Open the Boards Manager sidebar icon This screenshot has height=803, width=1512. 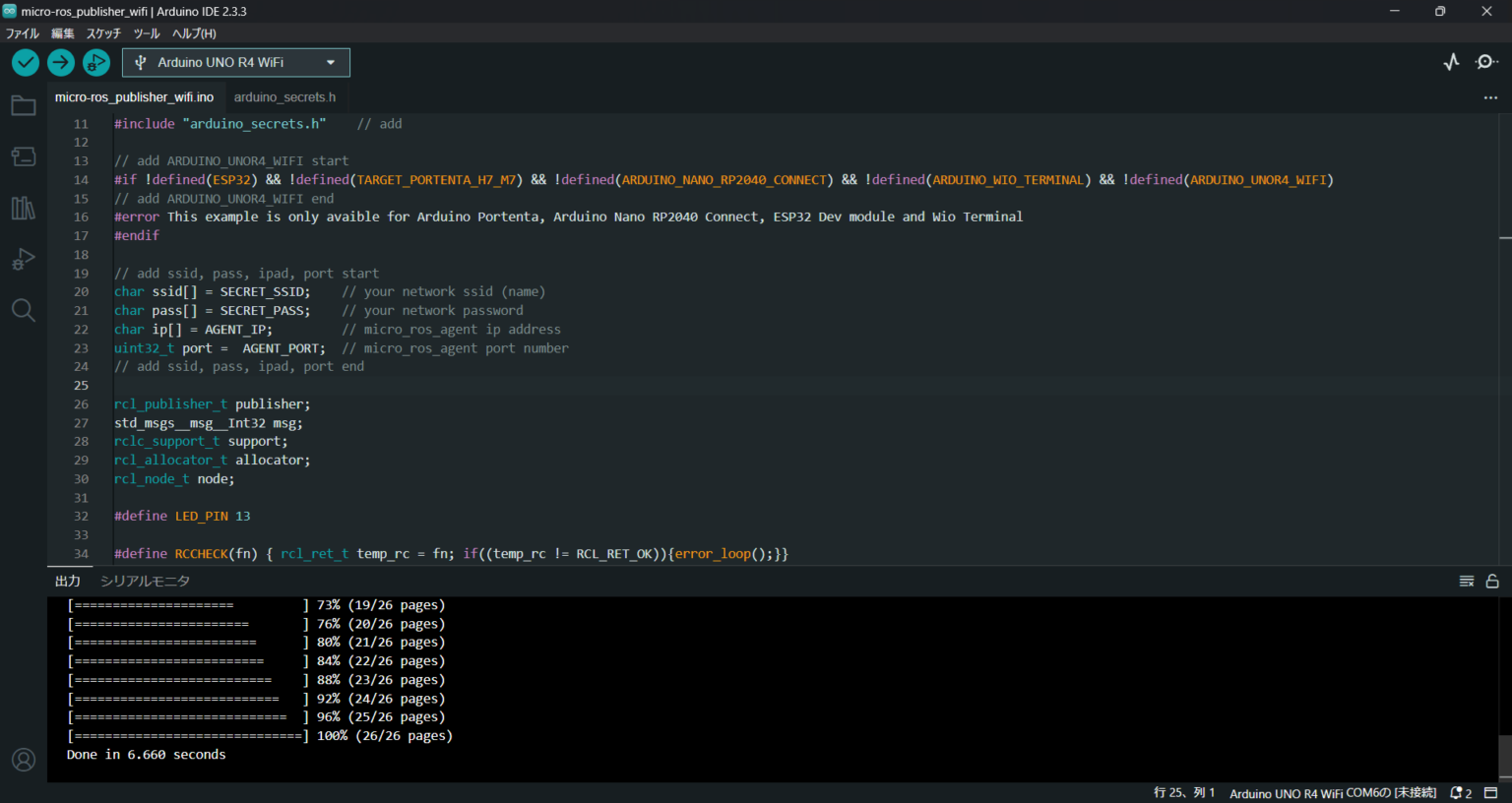point(24,157)
